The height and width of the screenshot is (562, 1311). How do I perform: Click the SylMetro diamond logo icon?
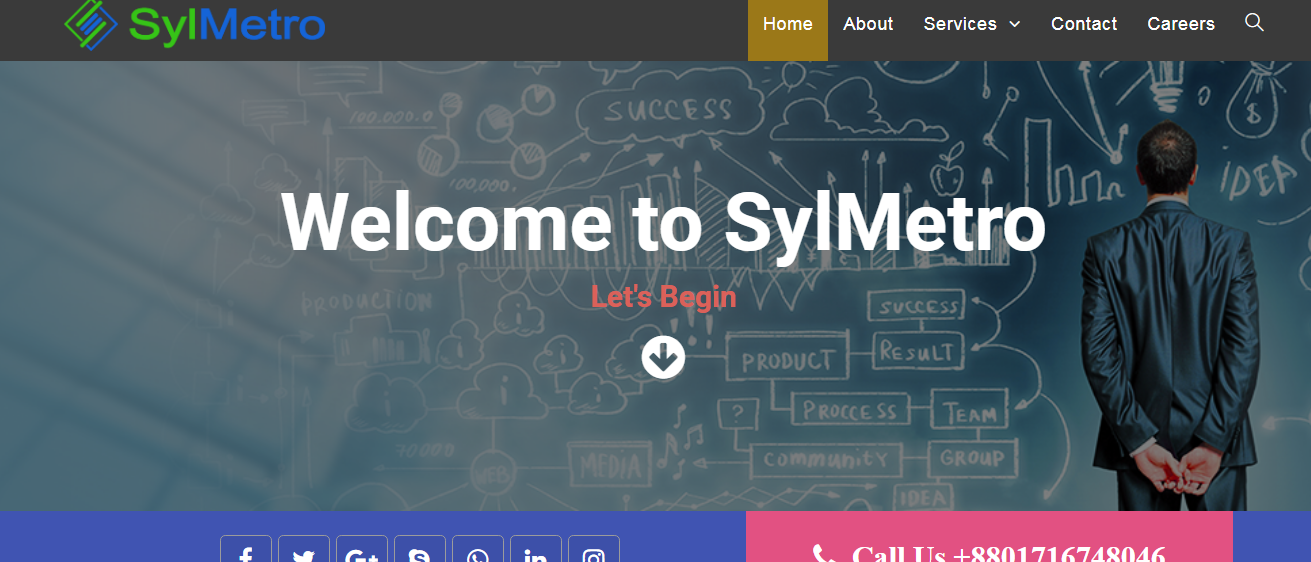pyautogui.click(x=90, y=23)
